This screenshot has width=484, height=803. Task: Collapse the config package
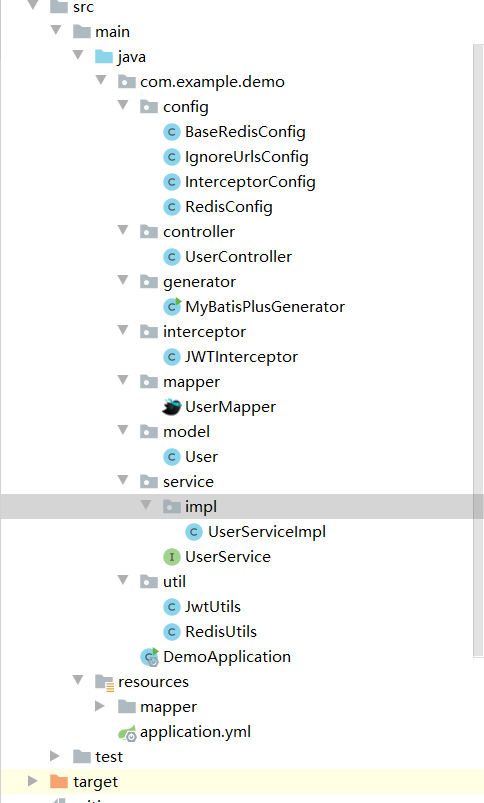pos(123,105)
